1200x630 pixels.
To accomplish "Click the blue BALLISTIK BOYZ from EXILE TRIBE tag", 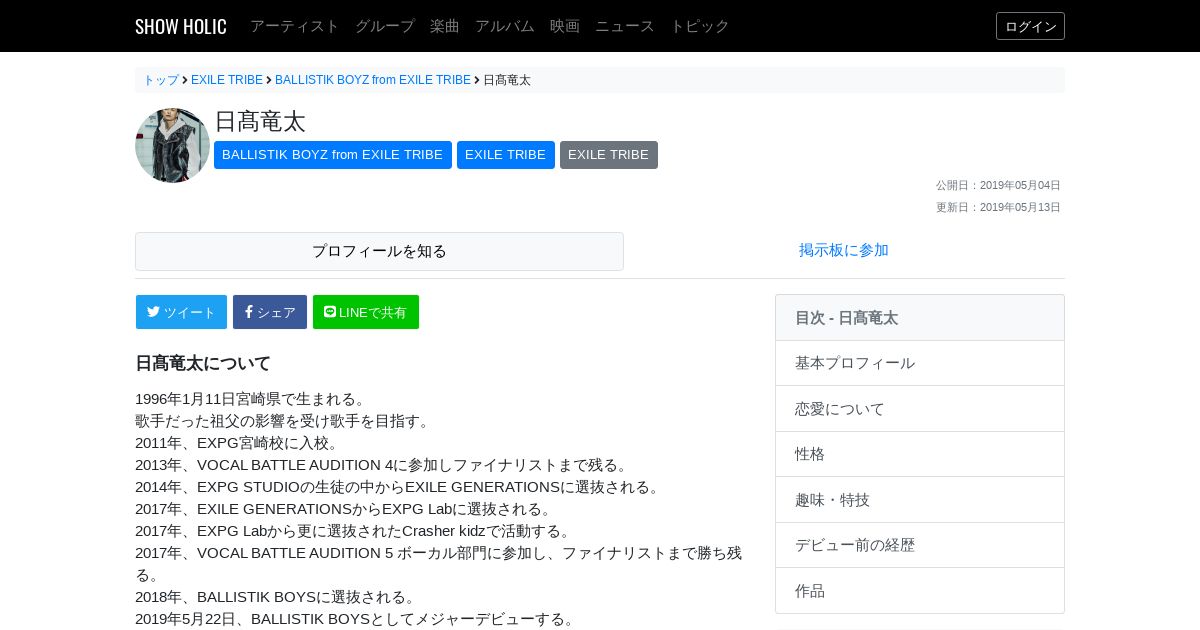I will coord(332,155).
